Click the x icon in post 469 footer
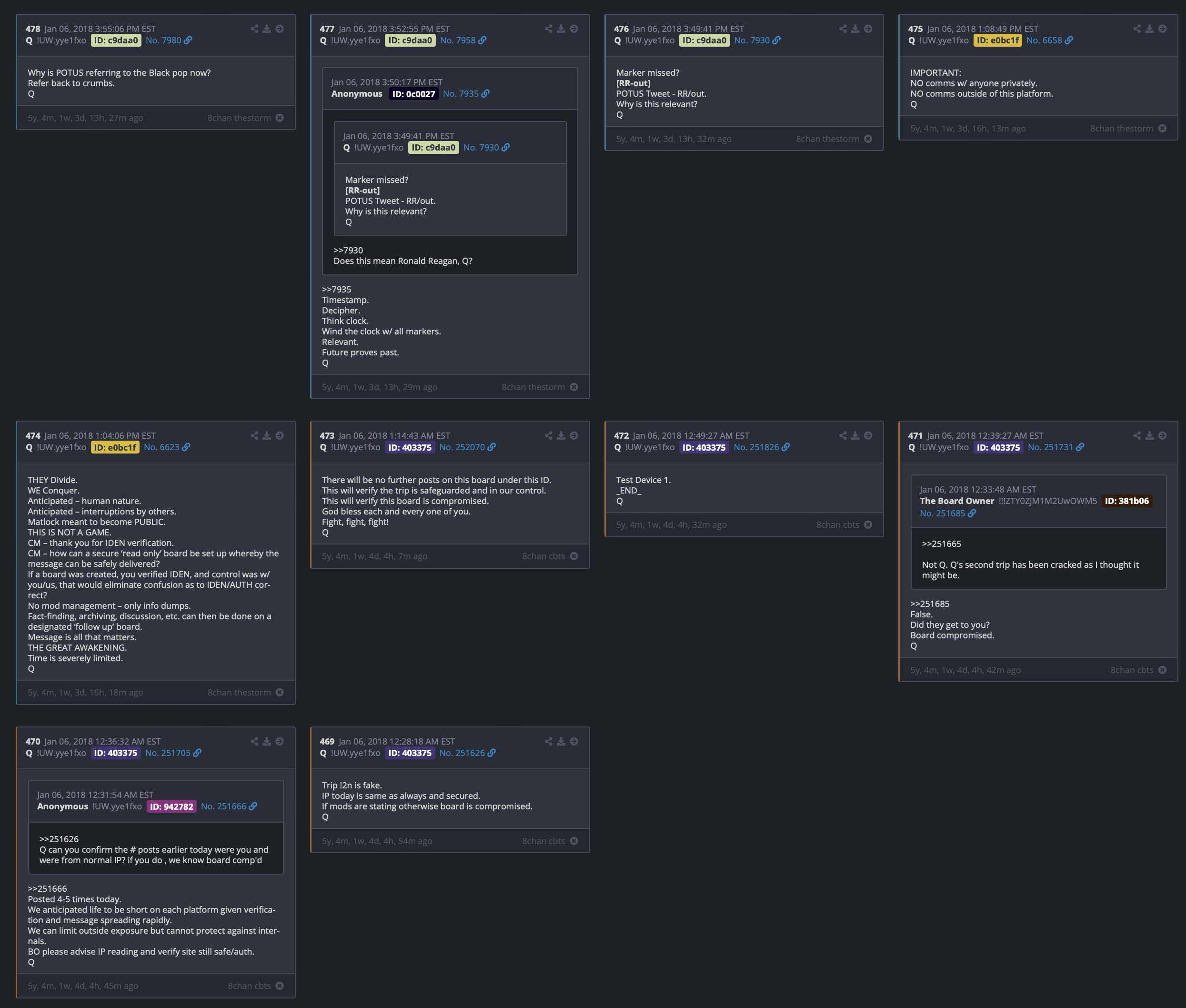Viewport: 1186px width, 1008px height. (x=573, y=841)
